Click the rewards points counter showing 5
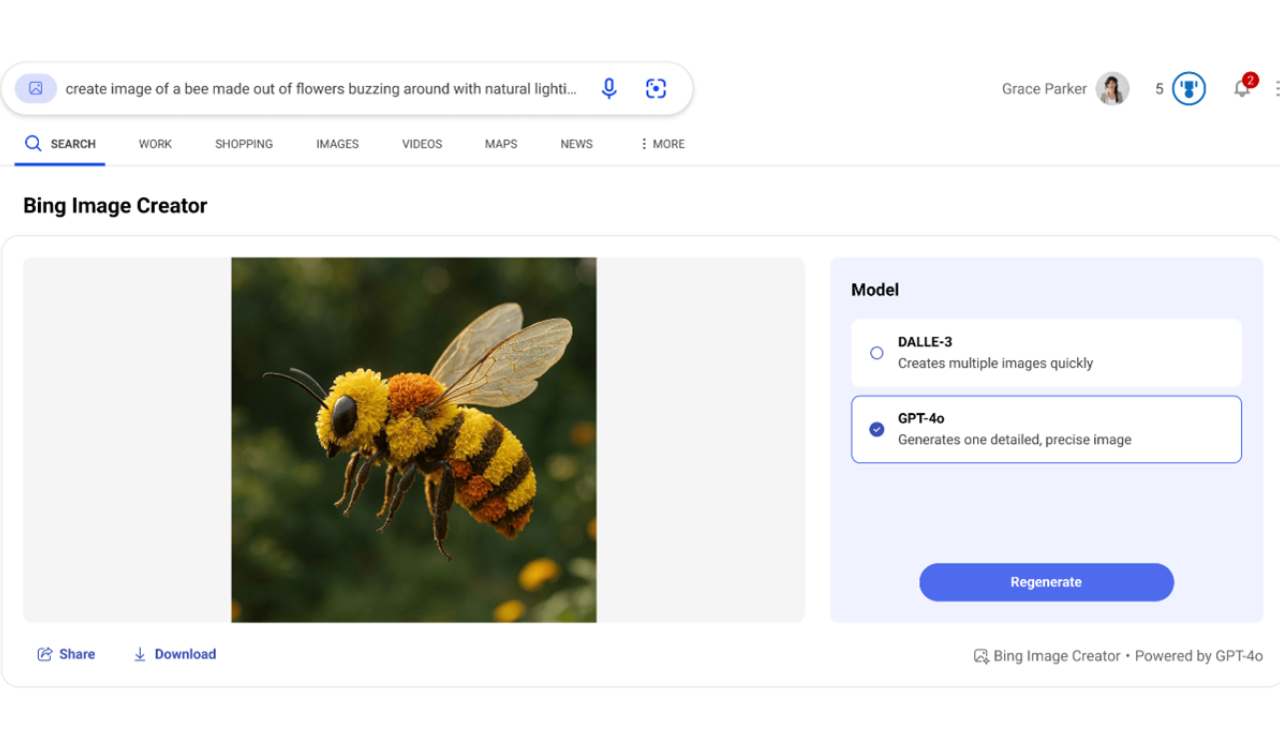 click(x=1160, y=88)
